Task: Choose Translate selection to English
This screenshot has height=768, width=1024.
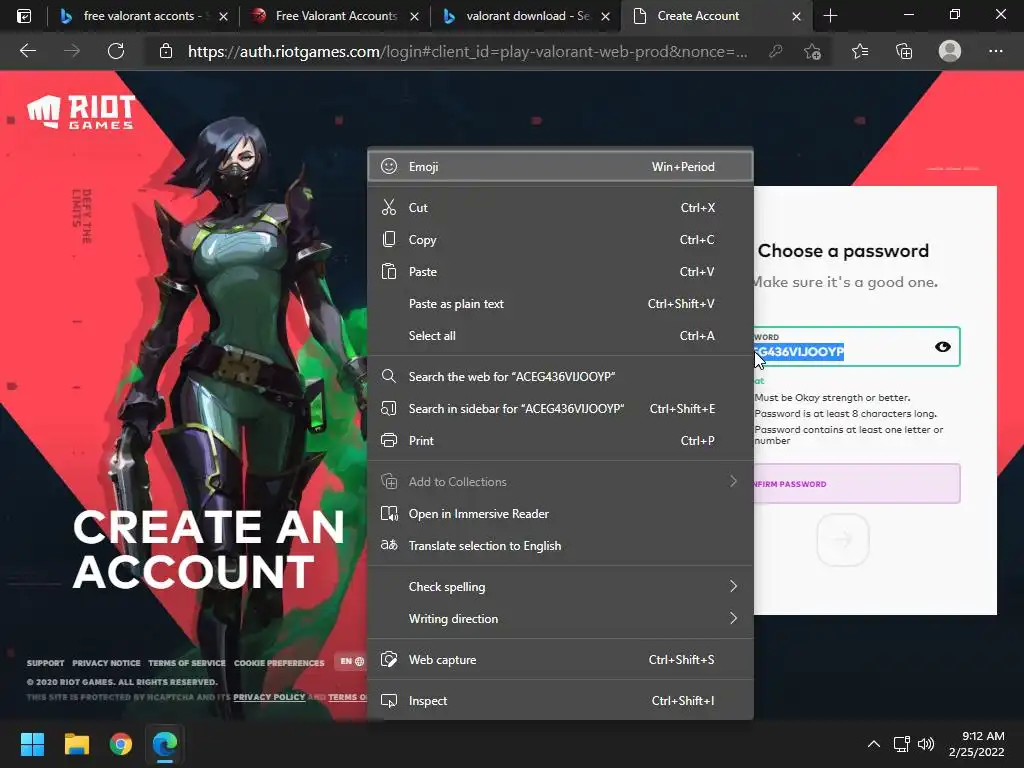Action: (560, 546)
